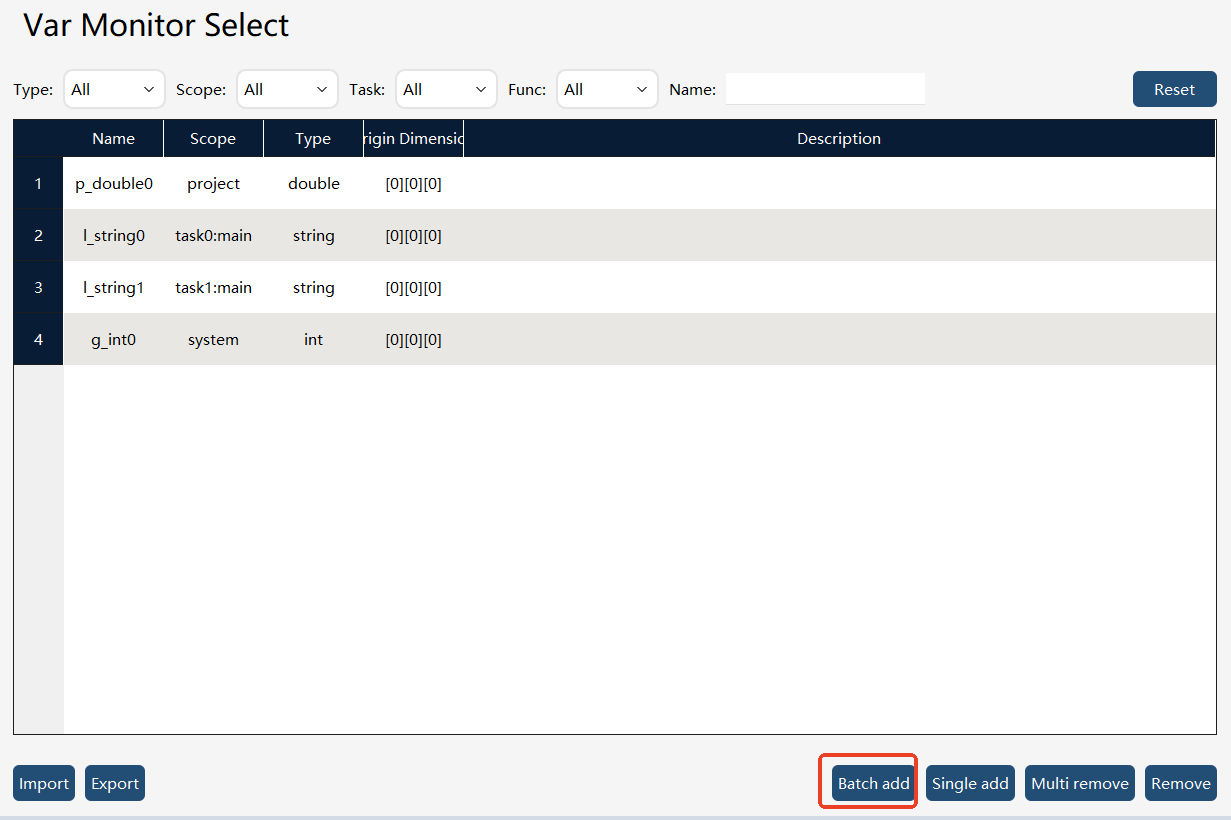
Task: Sort by the Scope column header
Action: 213,139
